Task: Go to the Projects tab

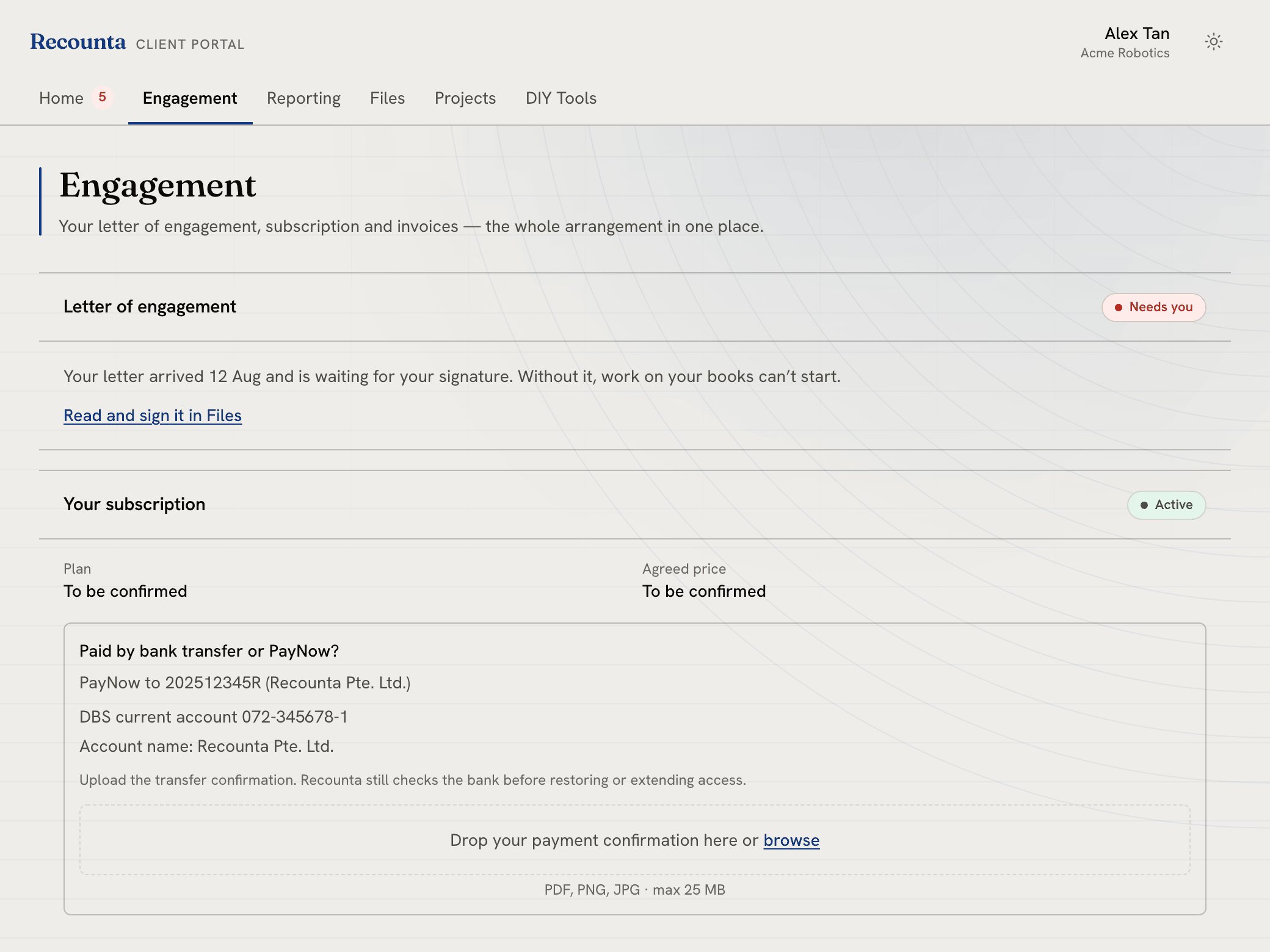Action: 465,98
